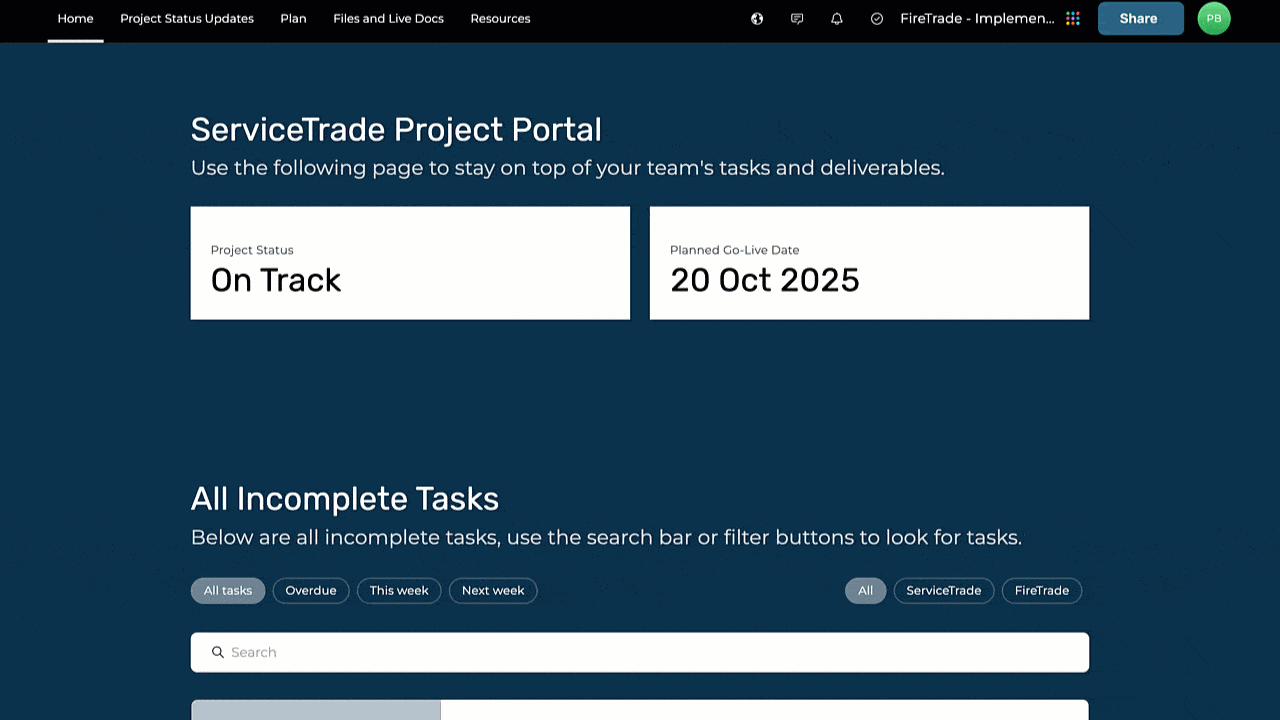Open FireTrade - Implemen... project title
Image resolution: width=1280 pixels, height=720 pixels.
pyautogui.click(x=977, y=18)
